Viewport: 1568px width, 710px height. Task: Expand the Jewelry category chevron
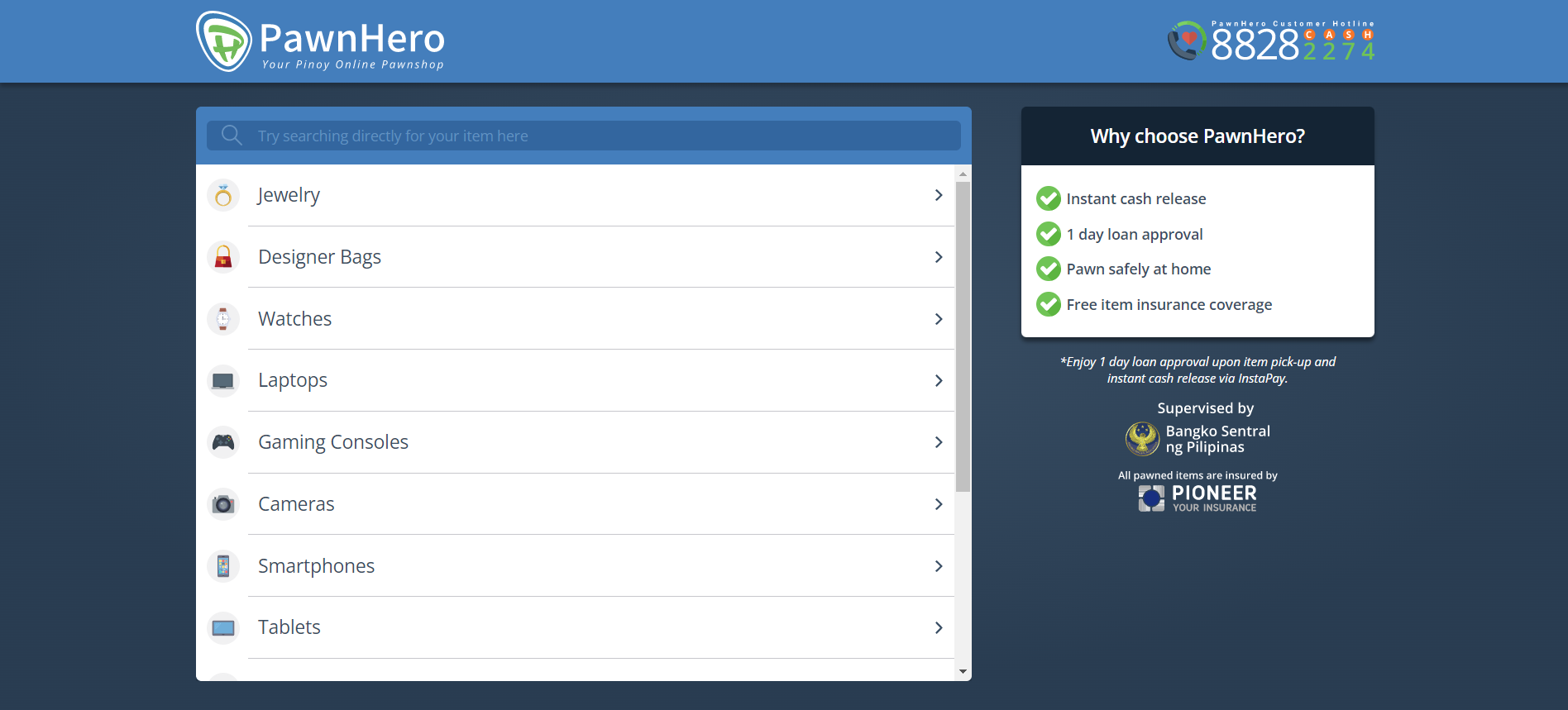(x=939, y=195)
